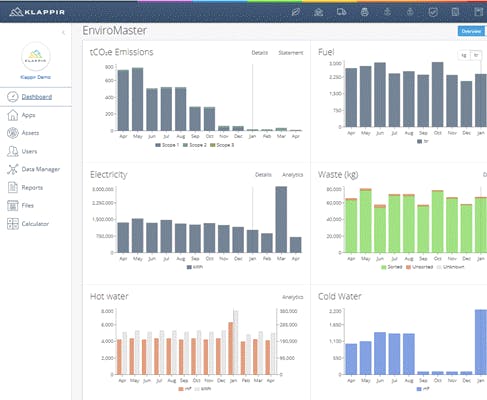The image size is (487, 400).
Task: Open the Calculator sidebar icon
Action: click(13, 224)
